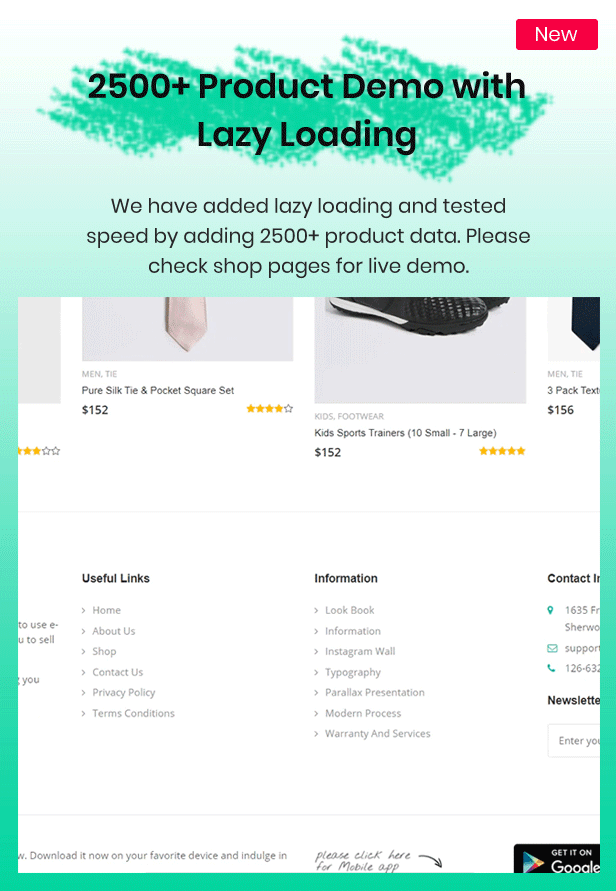Click the star rating under Pure Silk Tie
Image resolution: width=616 pixels, height=891 pixels.
(x=270, y=409)
